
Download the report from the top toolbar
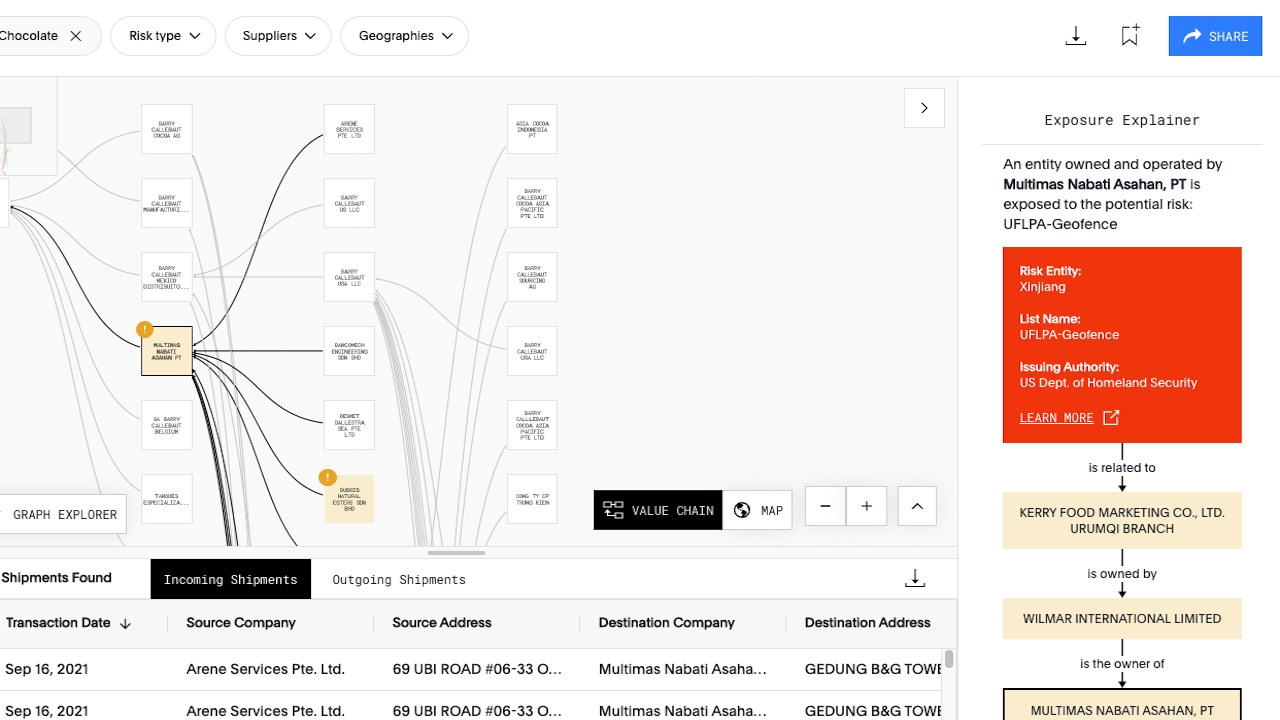click(x=1076, y=36)
